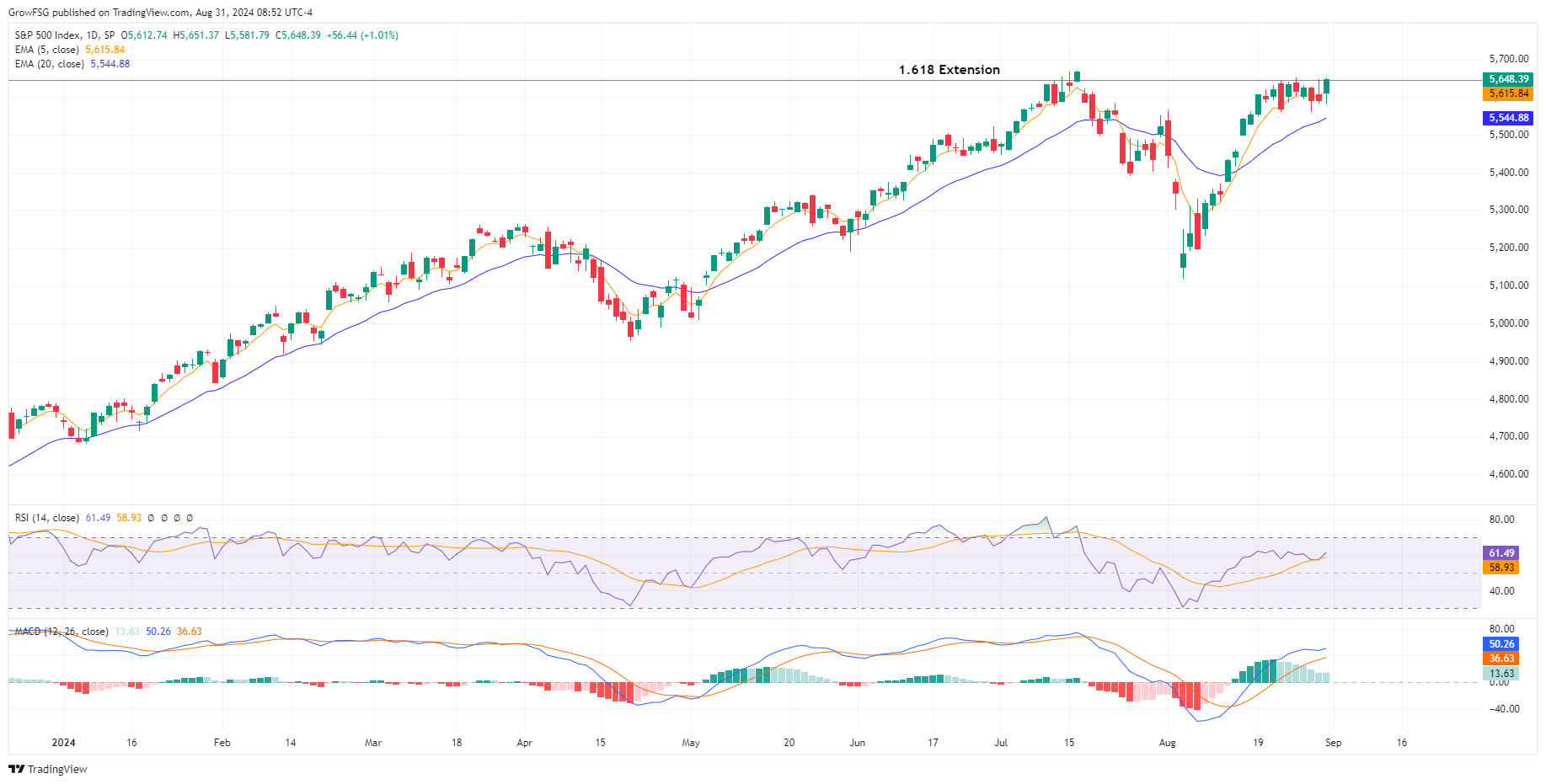The image size is (1546, 784).
Task: Click the orange 5,615.84 EMA price tag
Action: 1507,93
